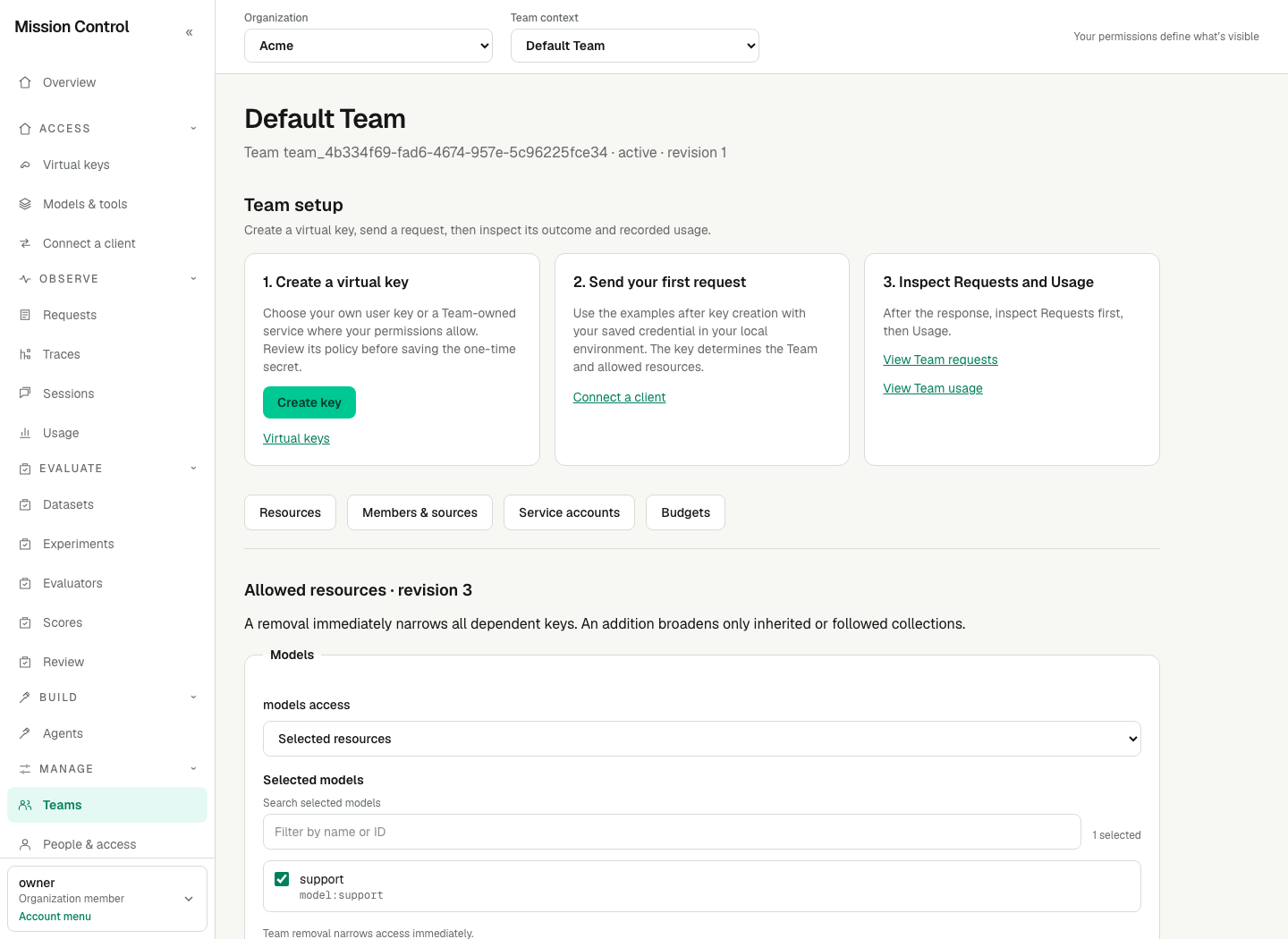Open the Team context dropdown
Viewport: 1288px width, 939px height.
click(x=635, y=46)
